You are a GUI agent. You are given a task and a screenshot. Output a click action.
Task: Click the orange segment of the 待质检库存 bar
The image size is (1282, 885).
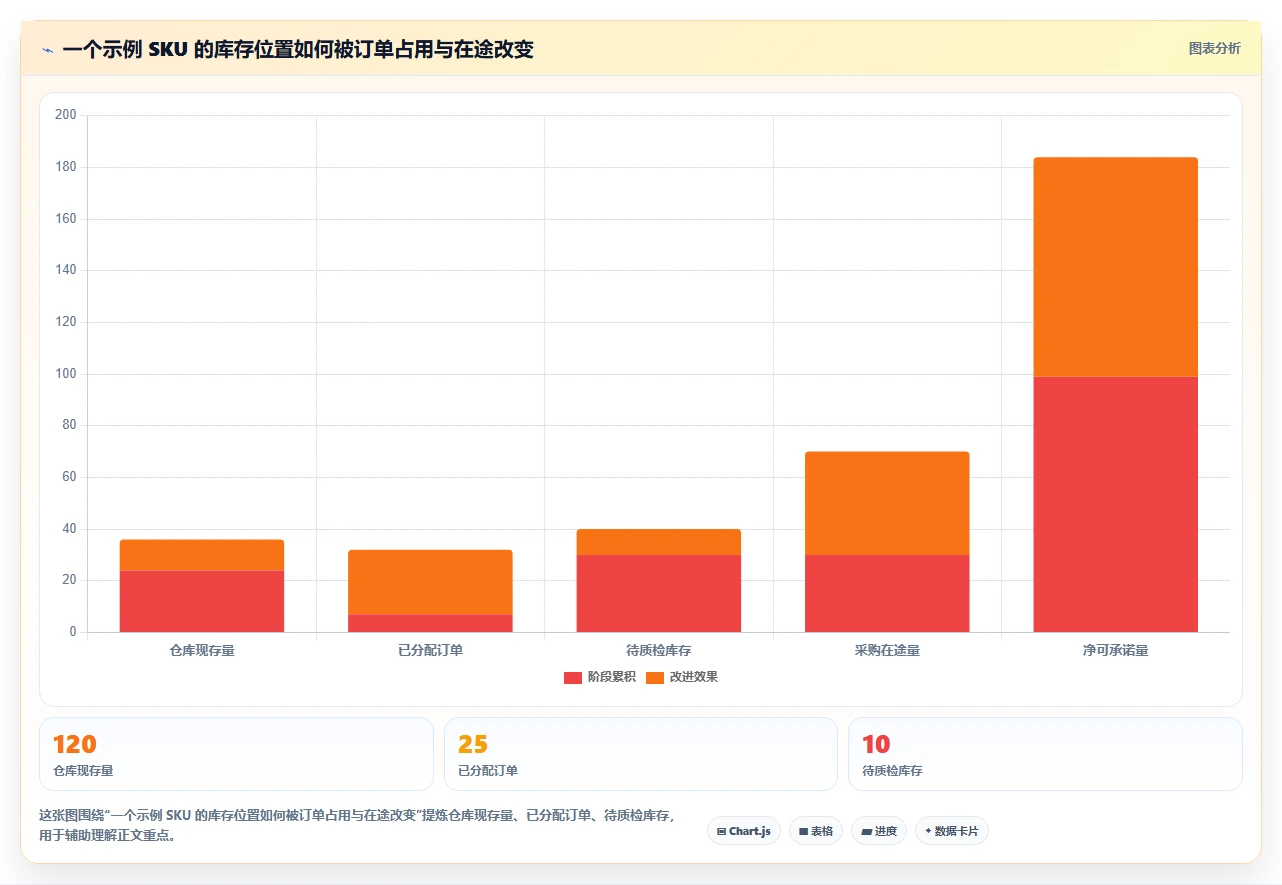[x=659, y=542]
